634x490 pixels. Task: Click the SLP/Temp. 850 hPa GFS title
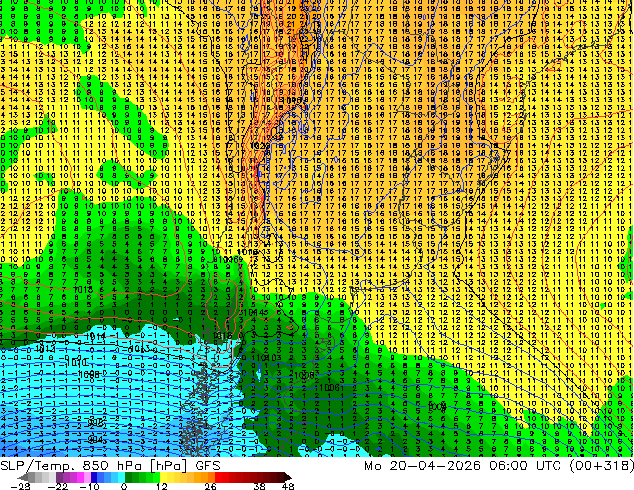110,466
